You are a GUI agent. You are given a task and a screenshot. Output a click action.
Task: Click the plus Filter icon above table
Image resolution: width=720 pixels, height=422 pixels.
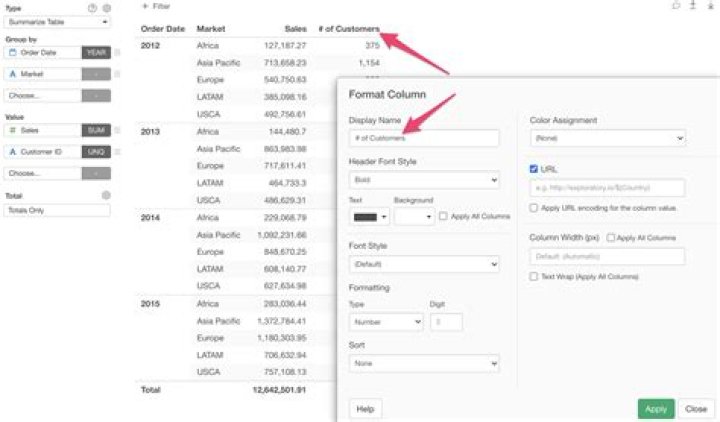145,6
